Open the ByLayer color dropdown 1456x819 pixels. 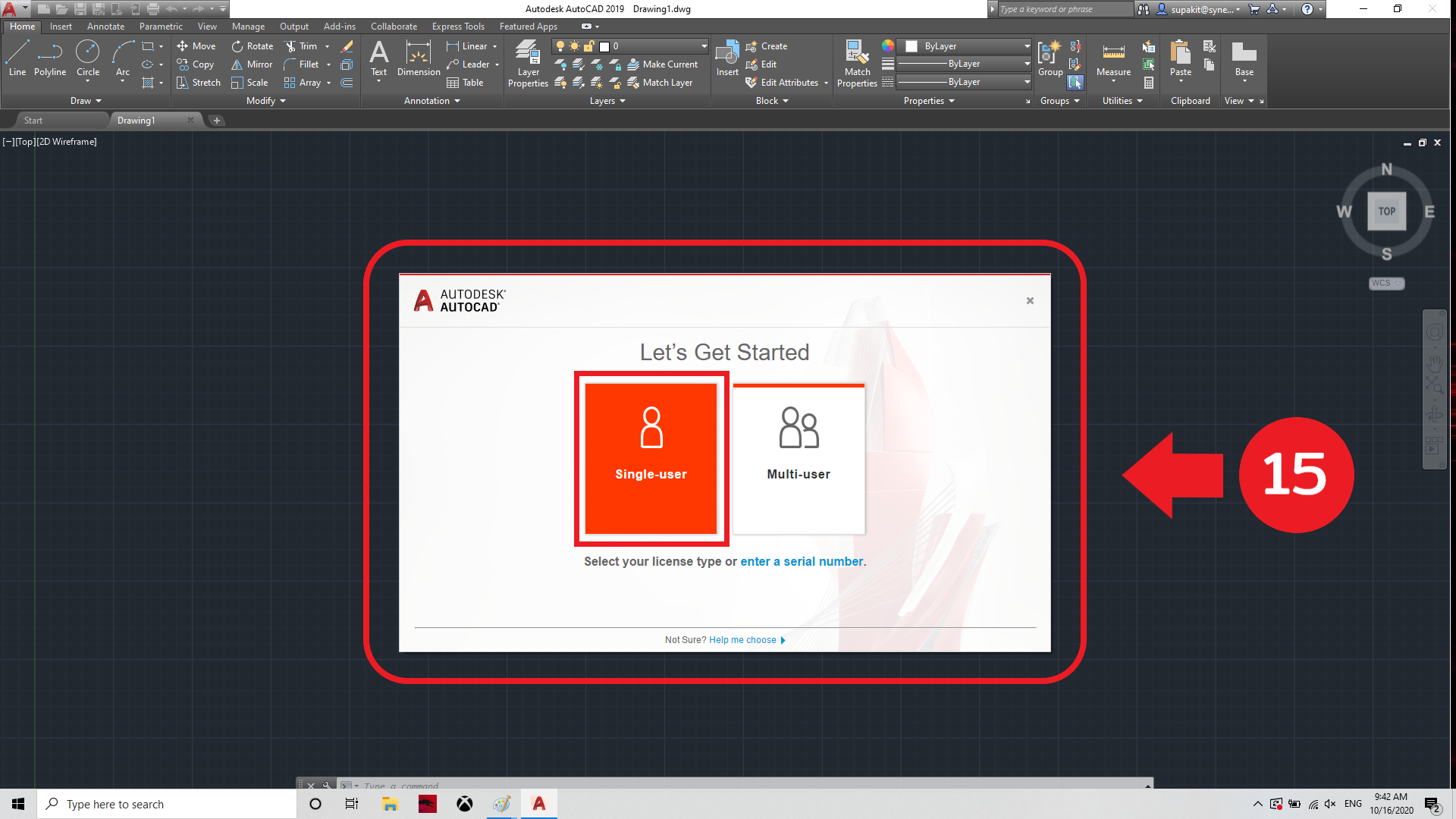click(1027, 46)
